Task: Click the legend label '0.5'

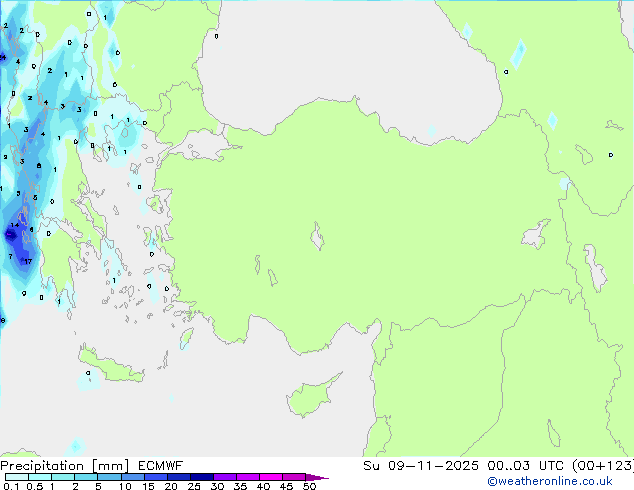Action: point(34,486)
